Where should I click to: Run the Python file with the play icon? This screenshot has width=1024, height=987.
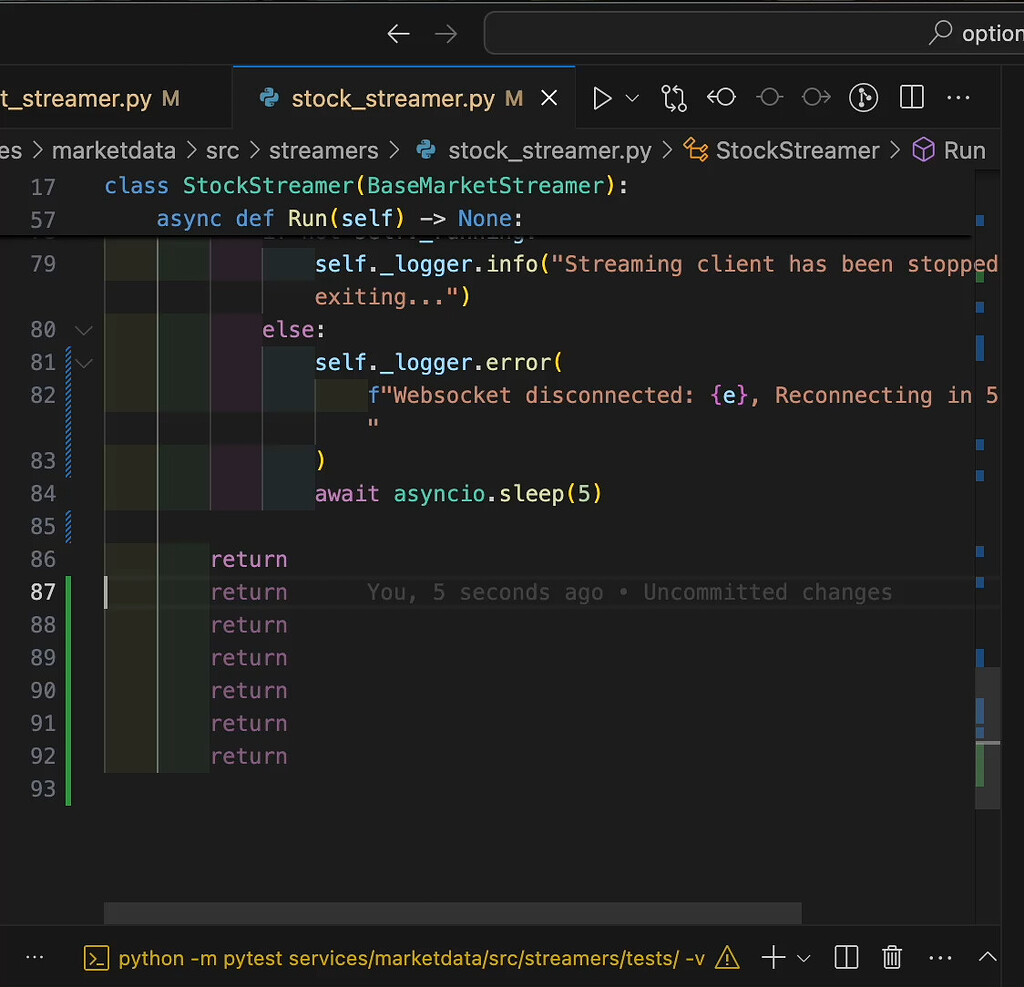[x=602, y=98]
